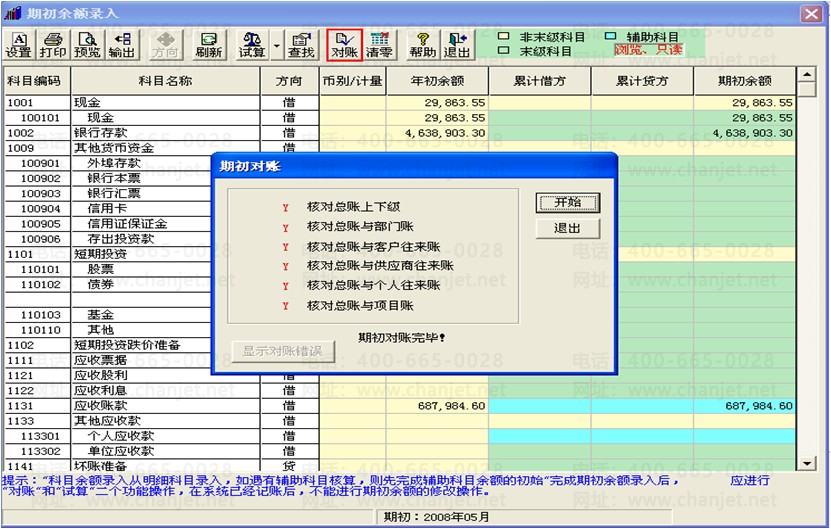Click the scrollbar down arrow

pyautogui.click(x=807, y=463)
